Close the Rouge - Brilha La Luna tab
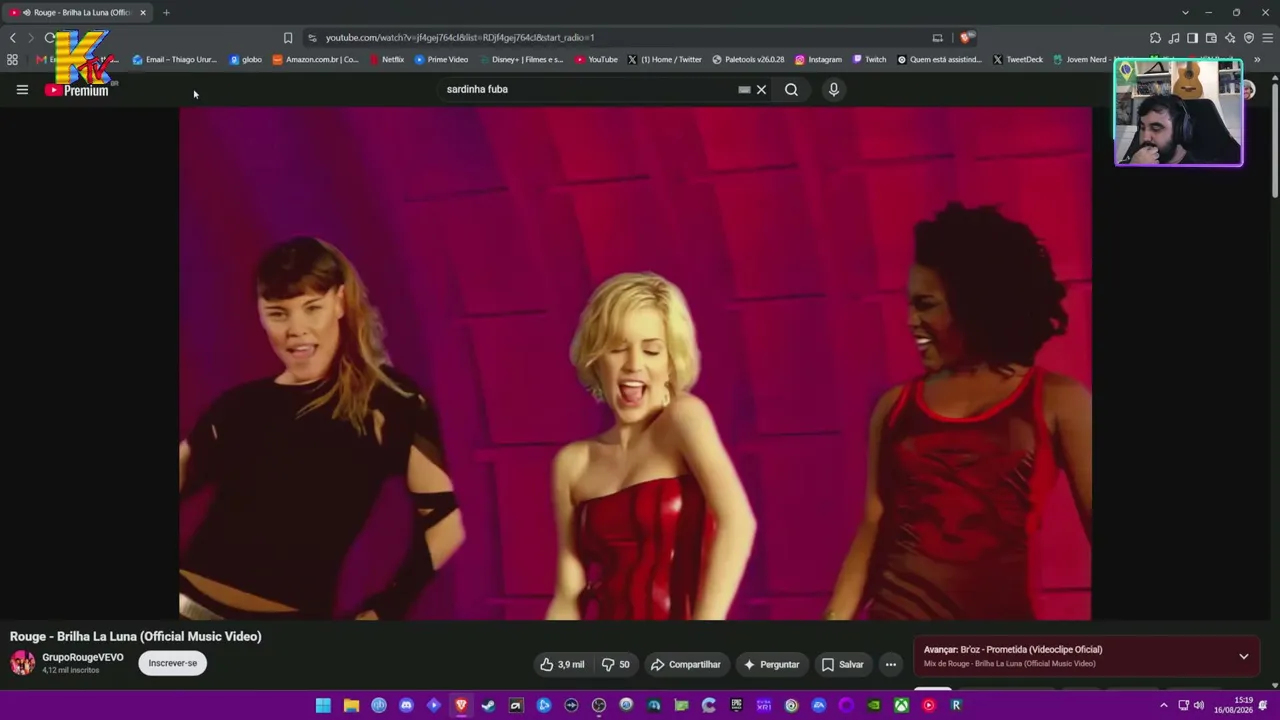This screenshot has width=1280, height=720. point(143,12)
